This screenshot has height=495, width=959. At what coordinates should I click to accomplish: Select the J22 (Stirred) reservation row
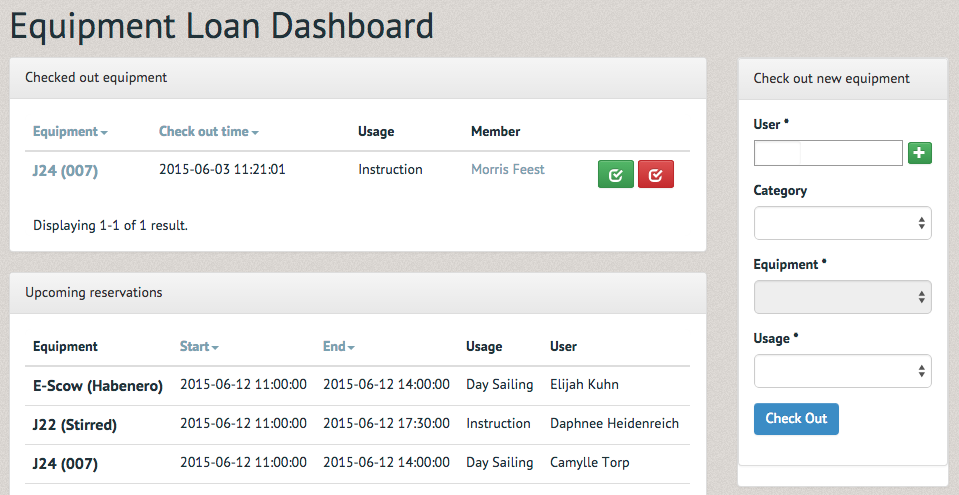[x=357, y=425]
